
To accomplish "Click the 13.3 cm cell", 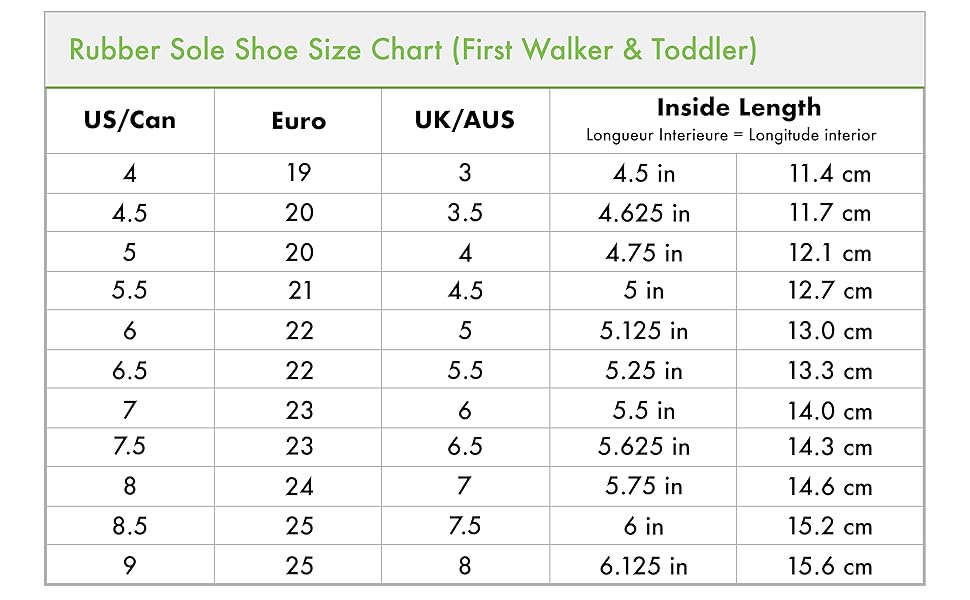I will pos(829,370).
